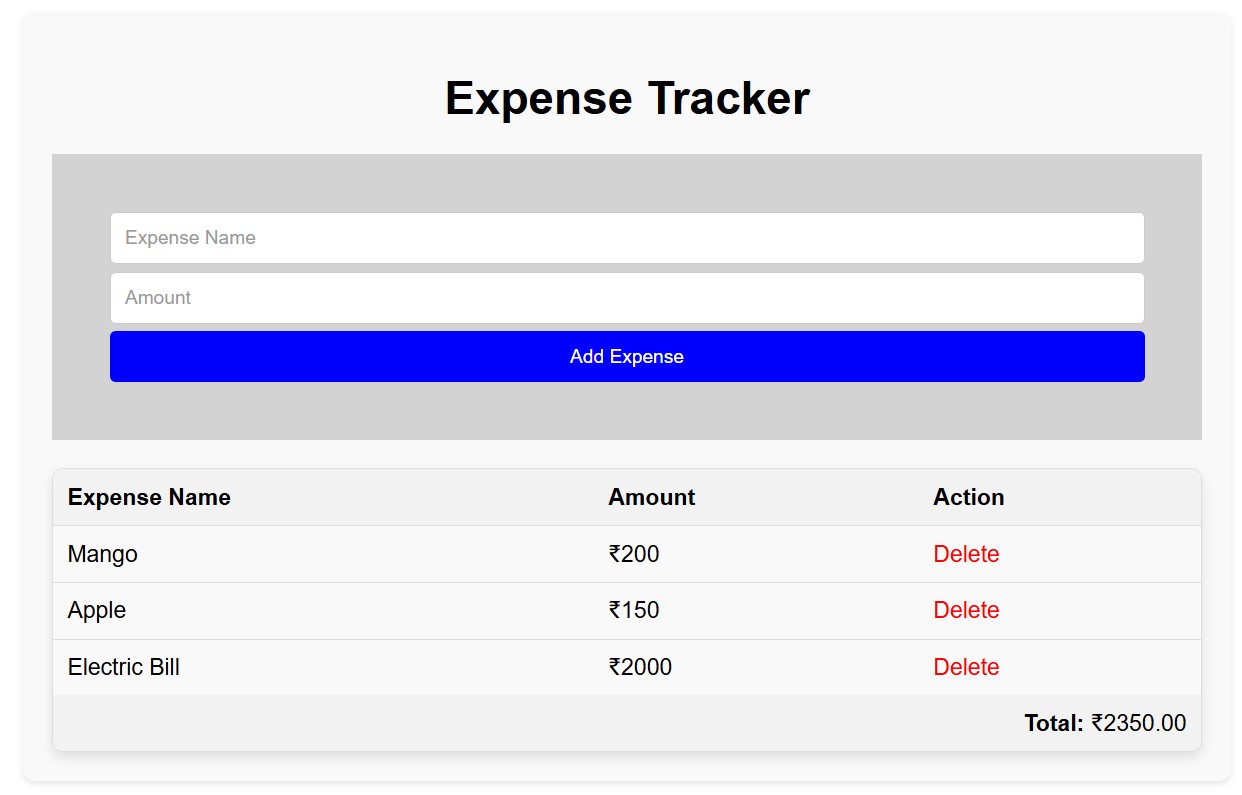Focus the Amount input field
1242x795 pixels.
coord(627,298)
